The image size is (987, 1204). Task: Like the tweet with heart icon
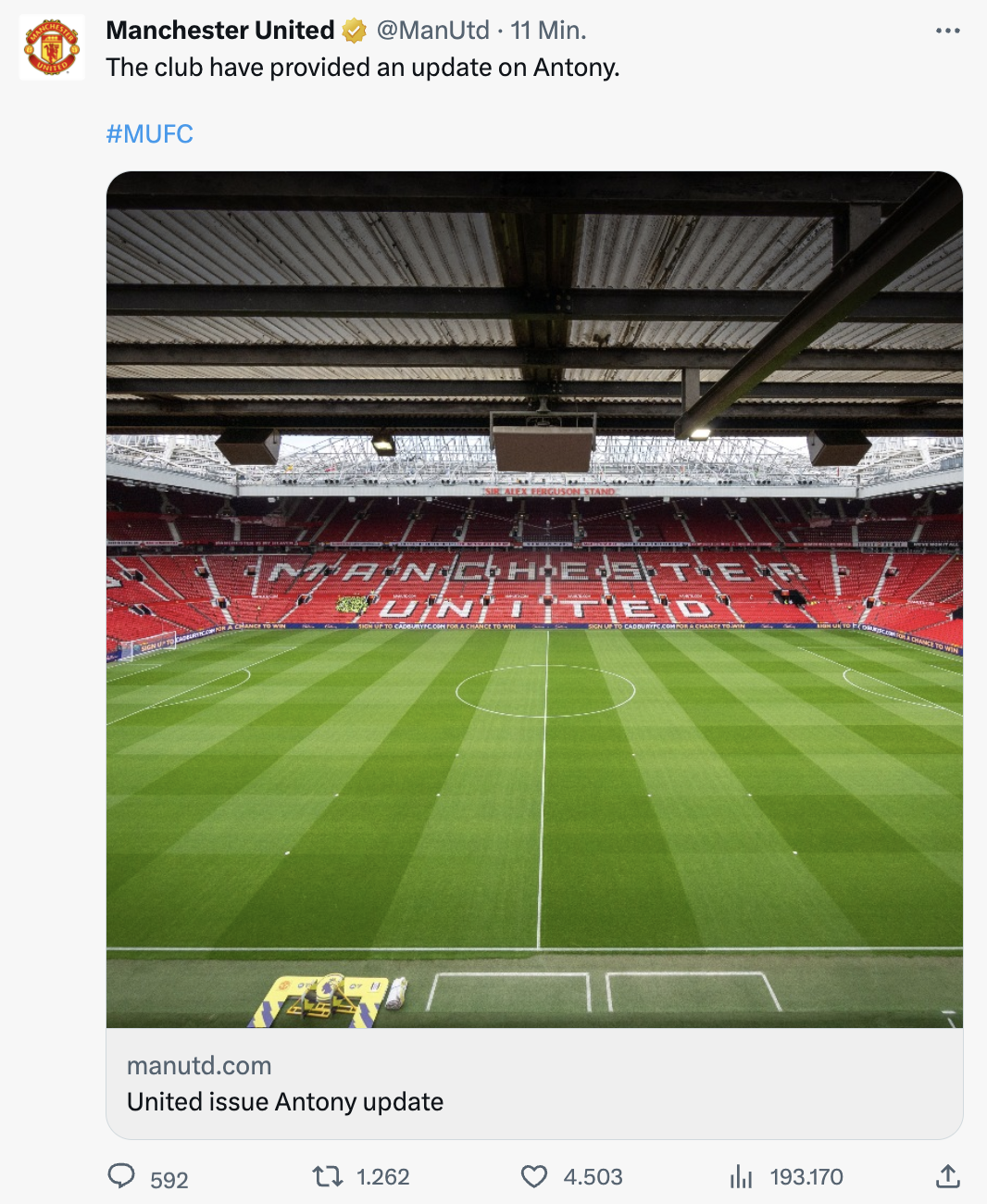coord(534,1176)
